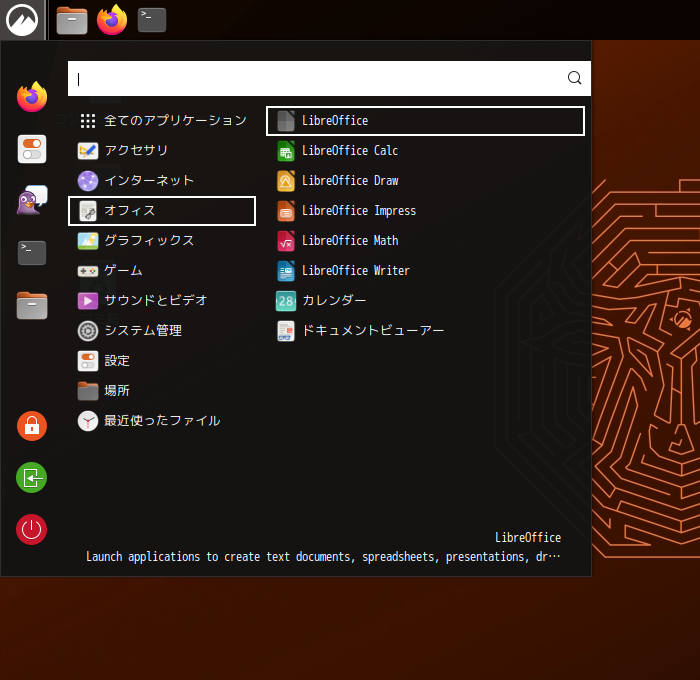Open Terminal icon in favorites sidebar
Screen dimensions: 700x680
32,253
